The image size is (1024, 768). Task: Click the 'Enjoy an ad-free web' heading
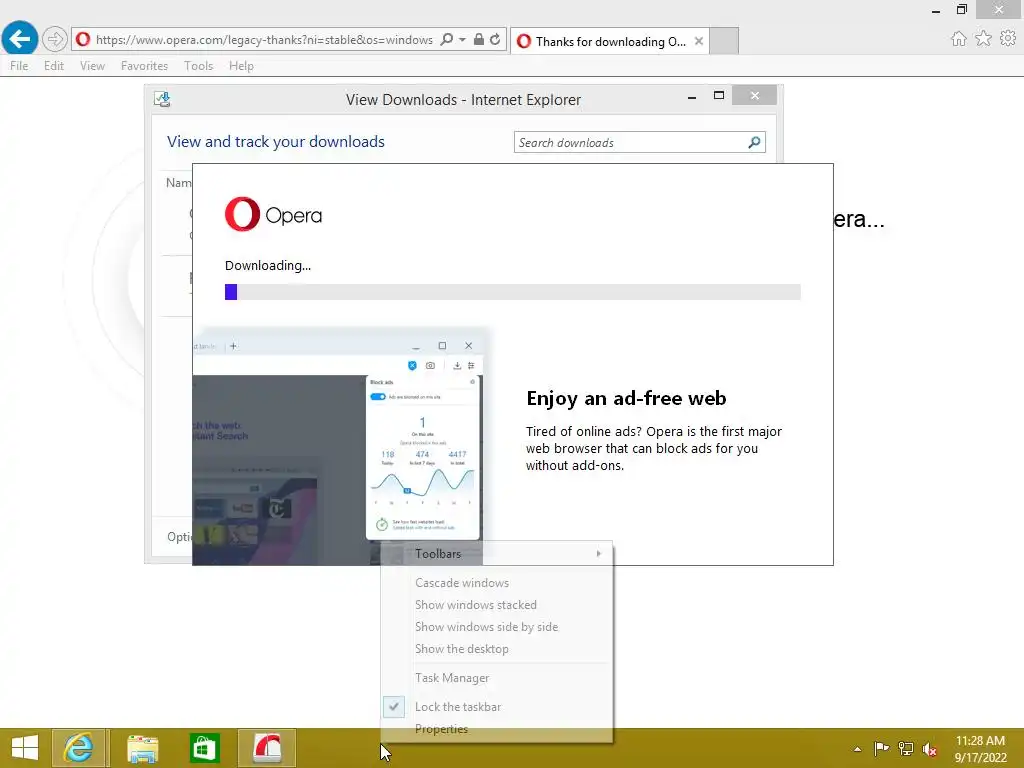626,398
